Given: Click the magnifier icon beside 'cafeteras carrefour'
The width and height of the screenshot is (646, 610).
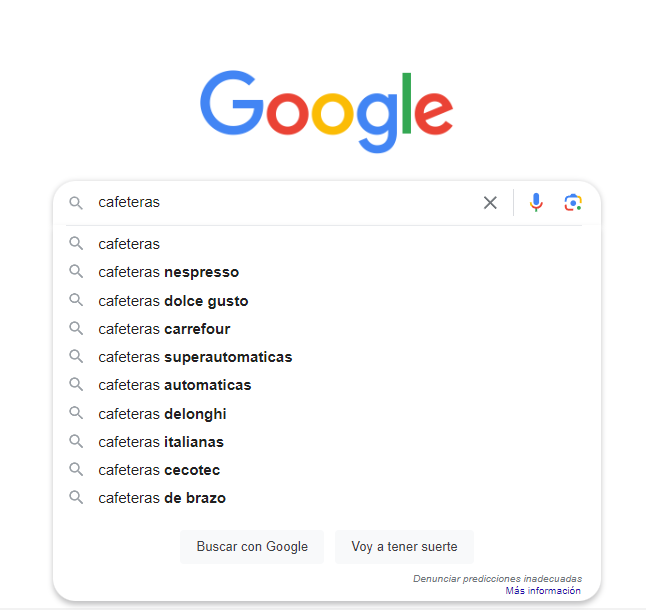Looking at the screenshot, I should point(76,328).
